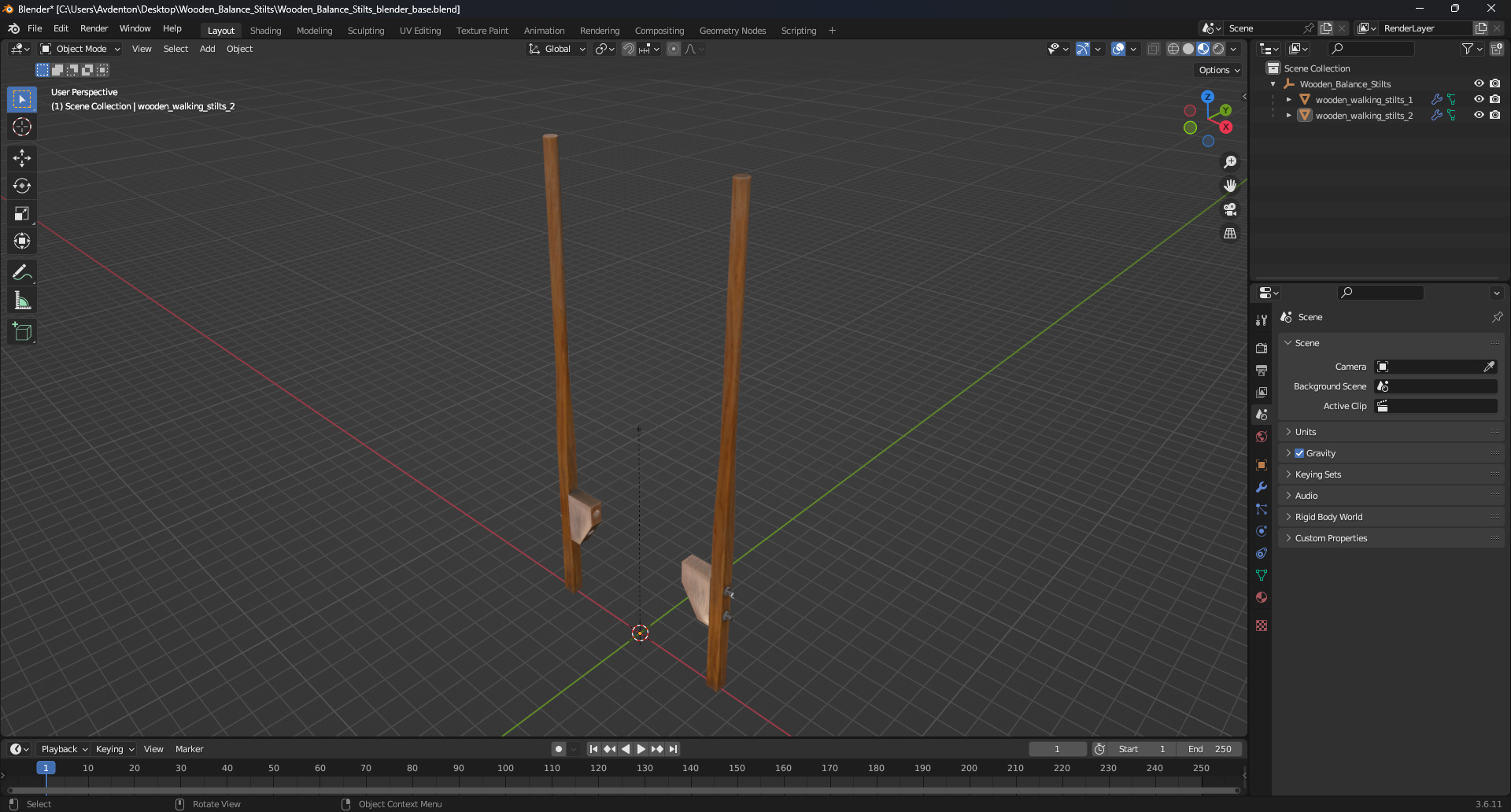Toggle the camera view icon
This screenshot has width=1511, height=812.
point(1230,209)
